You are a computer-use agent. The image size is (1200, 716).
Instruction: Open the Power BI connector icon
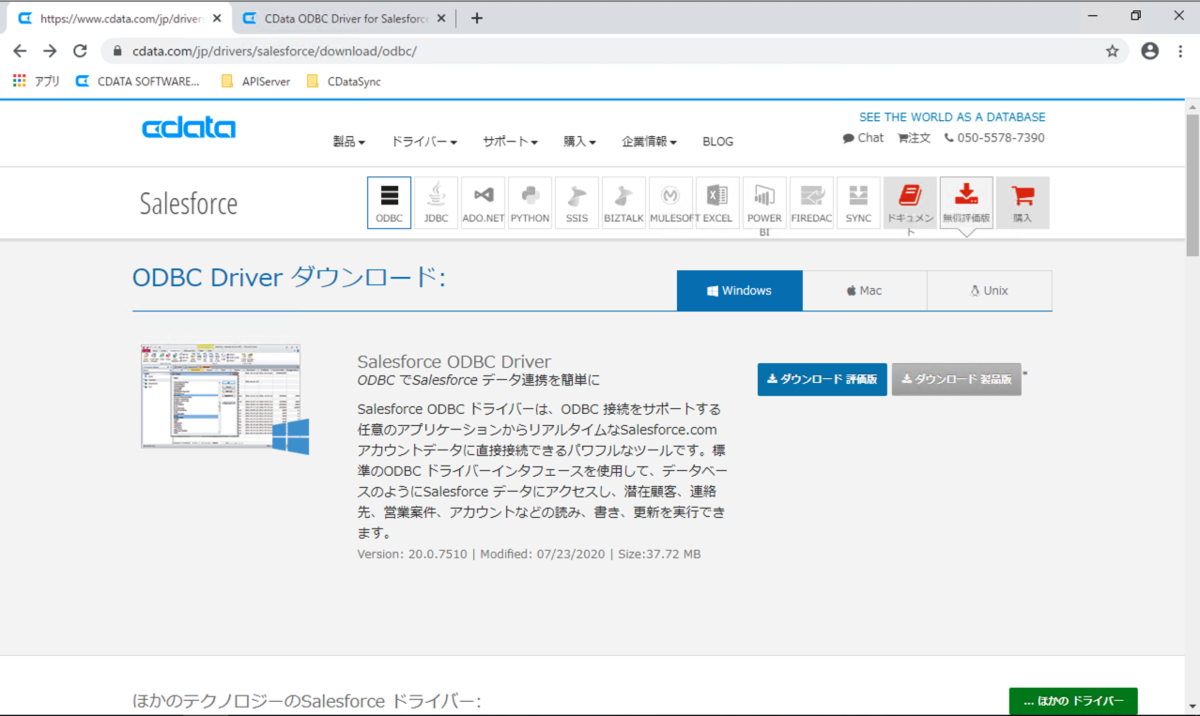[x=764, y=203]
